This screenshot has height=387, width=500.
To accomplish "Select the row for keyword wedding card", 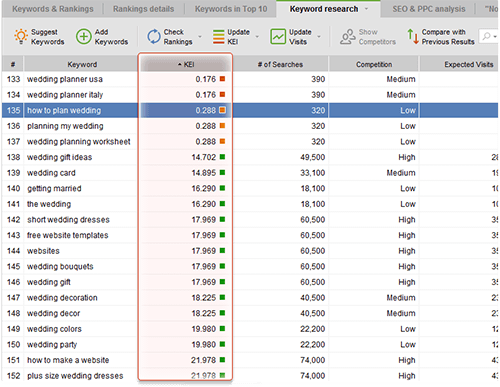I will tap(250, 173).
